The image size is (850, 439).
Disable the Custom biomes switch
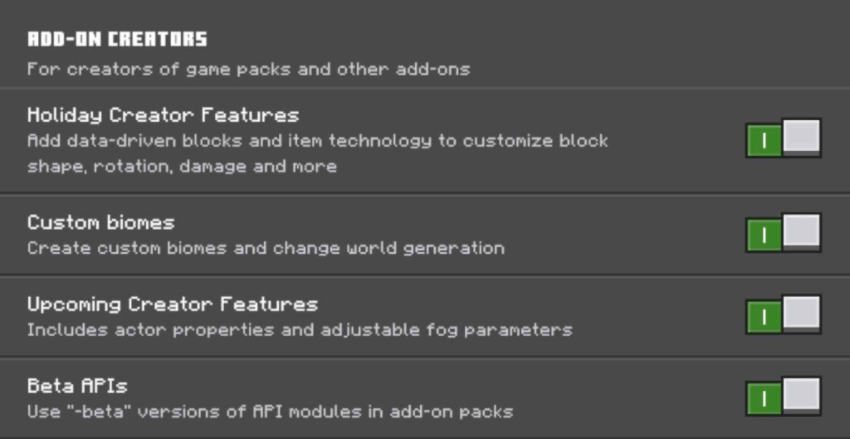pos(783,233)
